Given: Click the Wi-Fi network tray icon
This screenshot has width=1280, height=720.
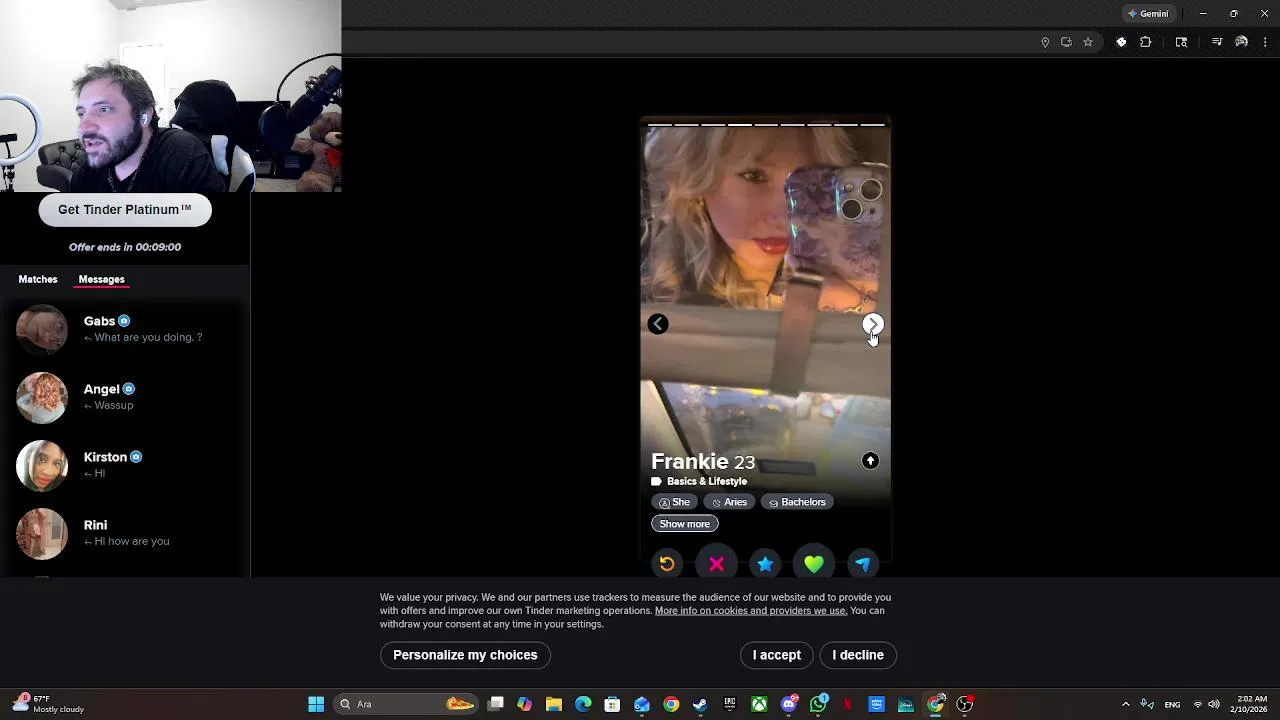Looking at the screenshot, I should 1198,704.
